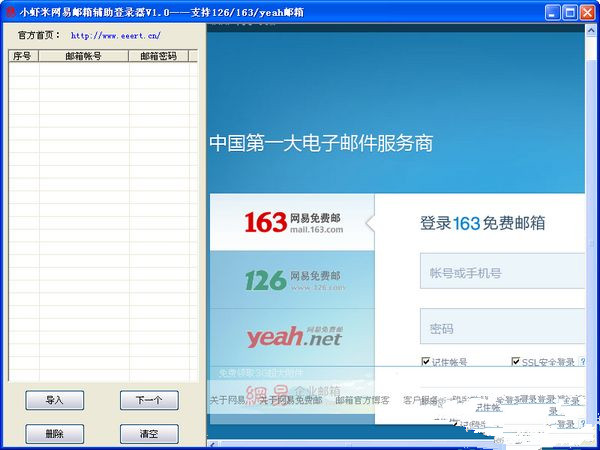
Task: Open the 邮箱官方博客 footer link
Action: (x=362, y=400)
